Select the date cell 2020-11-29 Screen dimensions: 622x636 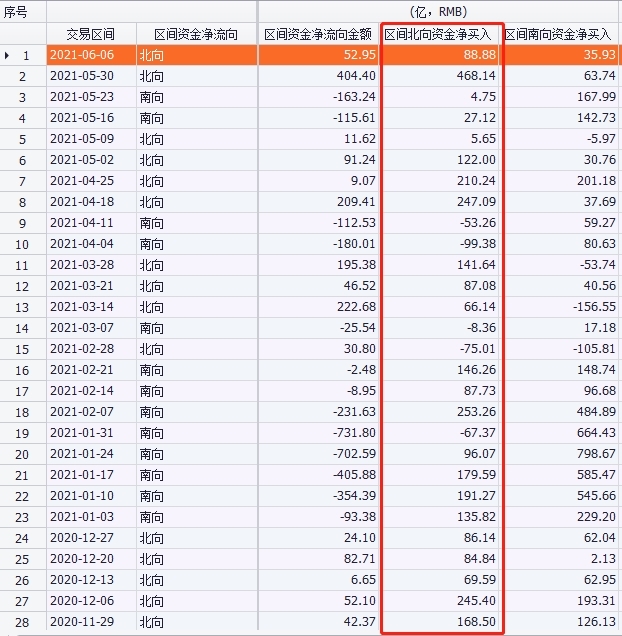click(91, 622)
